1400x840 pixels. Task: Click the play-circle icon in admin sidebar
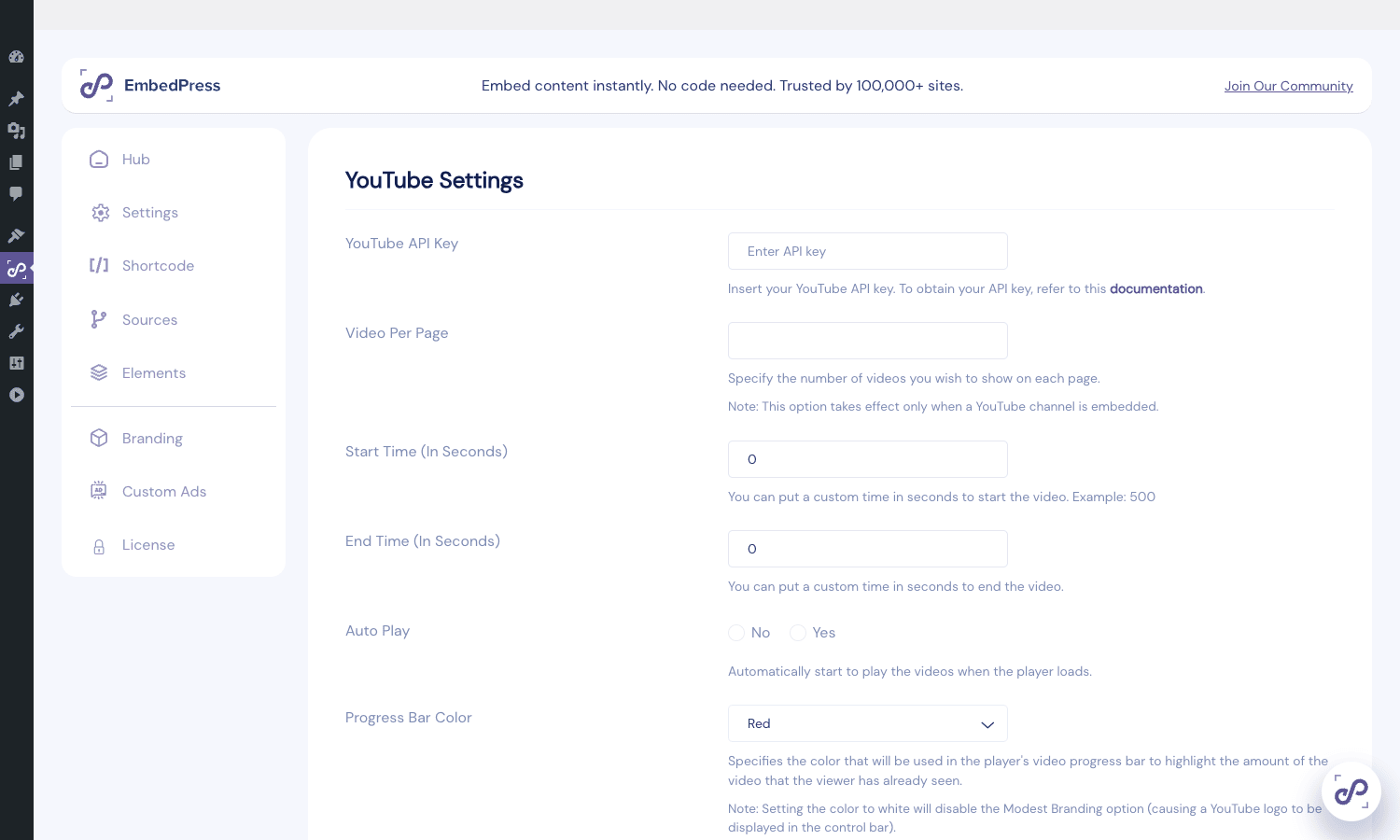pyautogui.click(x=16, y=395)
